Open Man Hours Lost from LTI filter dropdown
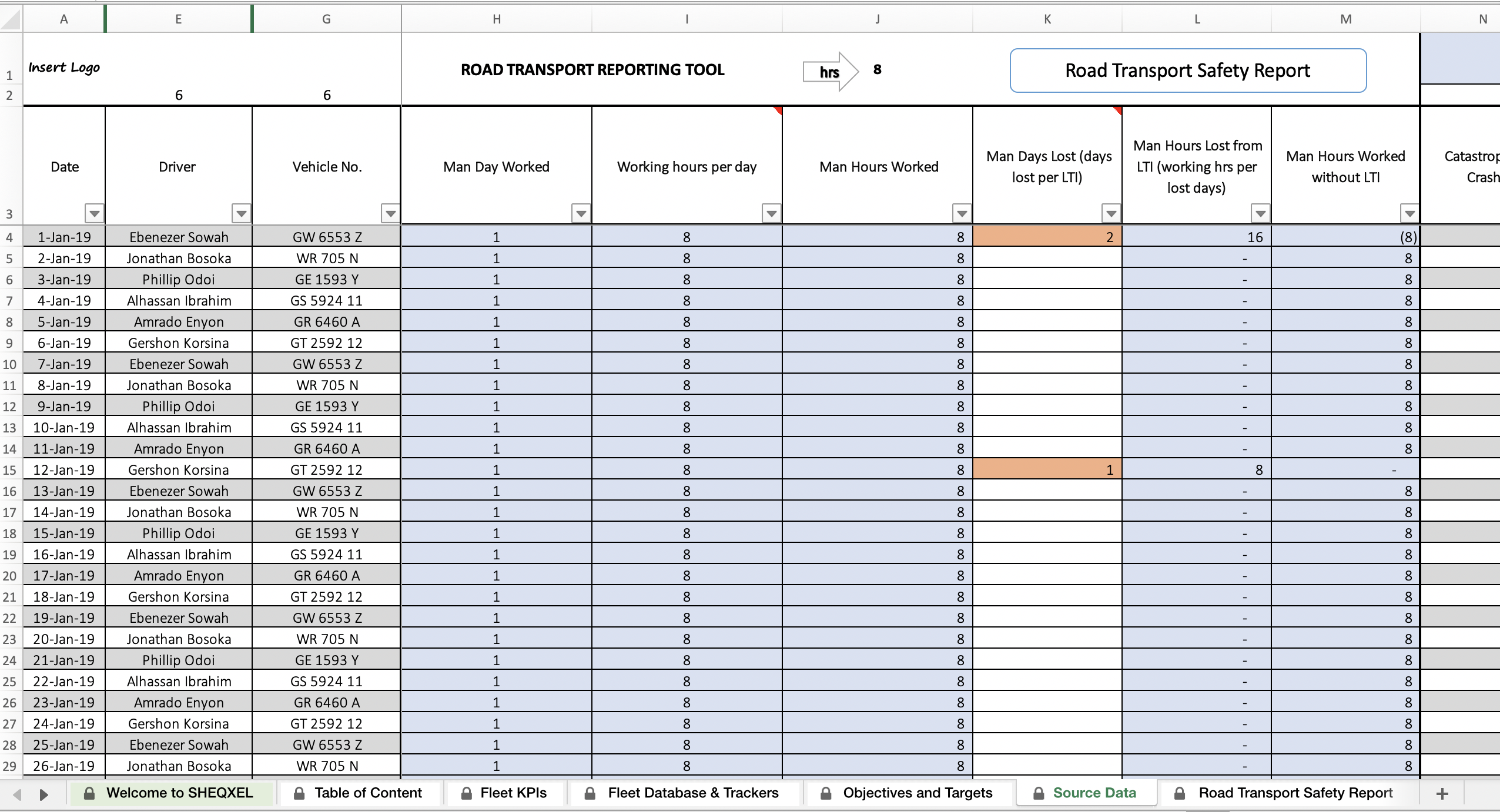This screenshot has height=812, width=1500. click(x=1261, y=213)
